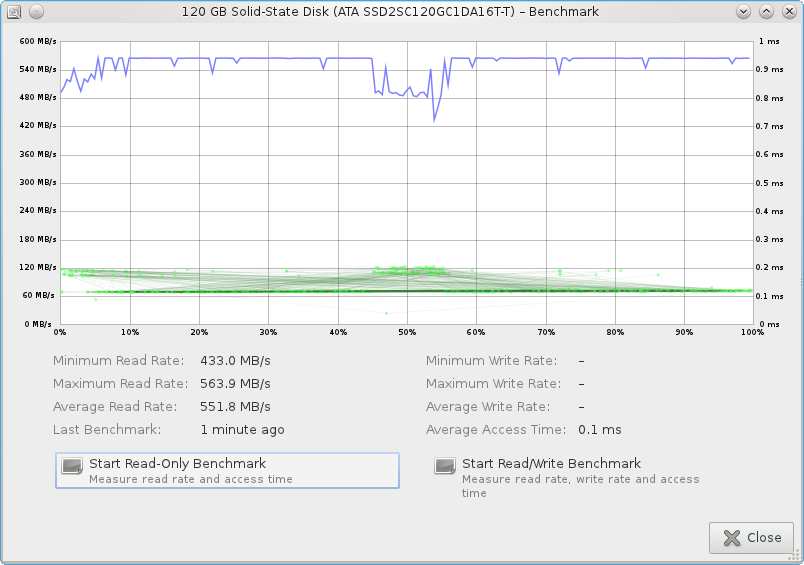Select the Average Read Rate value 551.8 MB/s
Image resolution: width=804 pixels, height=565 pixels.
point(235,407)
